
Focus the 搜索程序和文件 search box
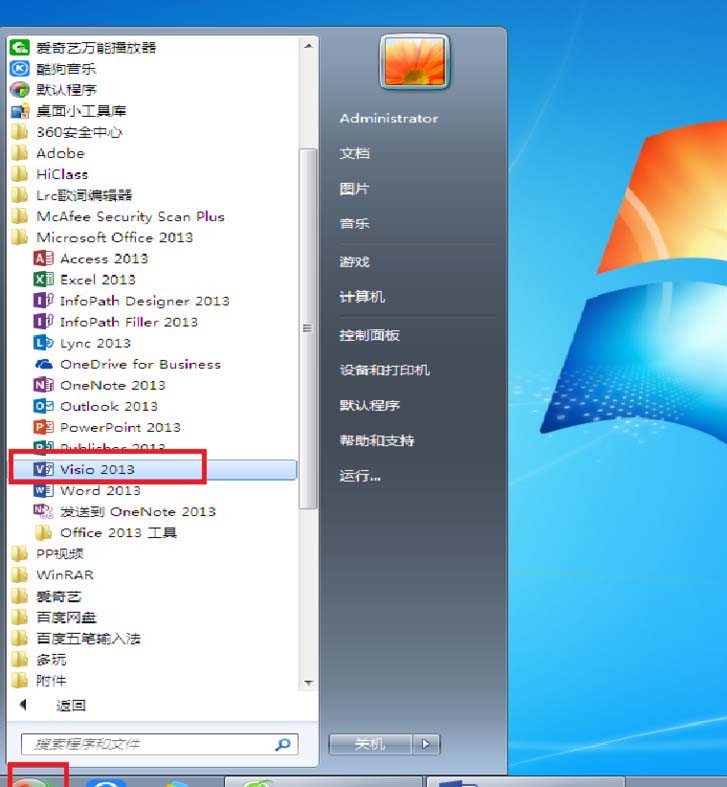coord(160,744)
